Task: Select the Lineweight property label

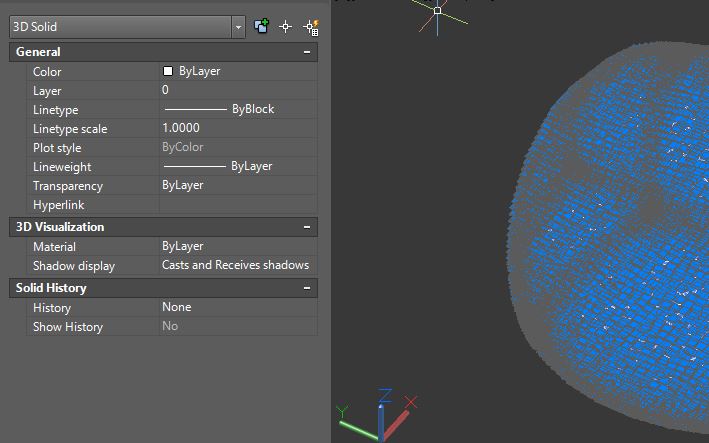Action: (x=62, y=167)
